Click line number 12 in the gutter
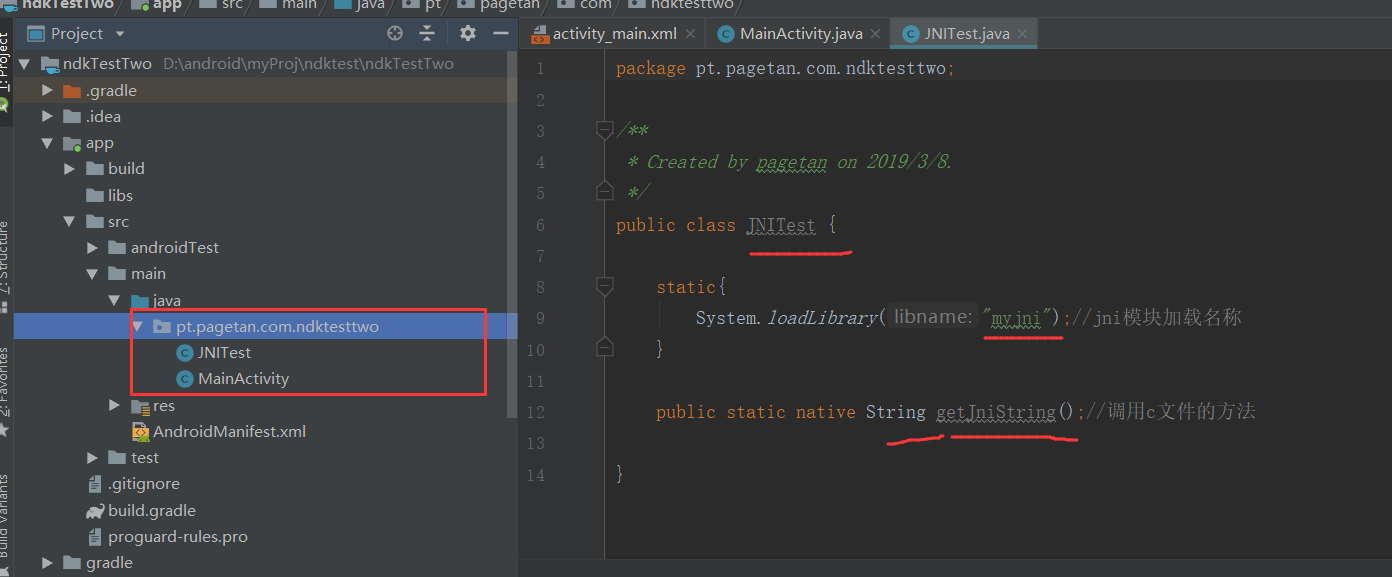This screenshot has width=1392, height=577. click(536, 412)
